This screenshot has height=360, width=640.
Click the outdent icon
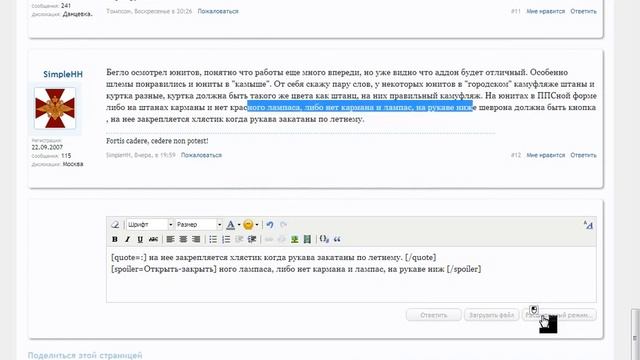tap(239, 239)
